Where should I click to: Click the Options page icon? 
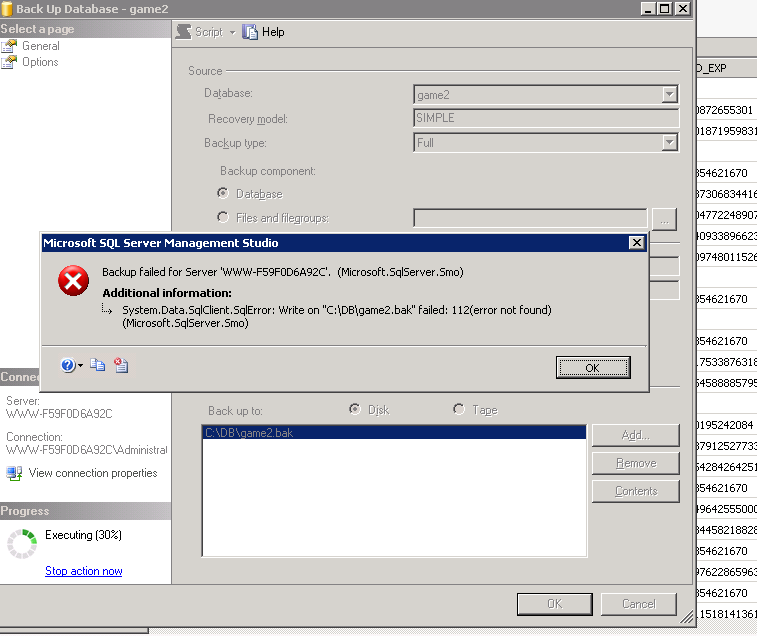pos(9,62)
